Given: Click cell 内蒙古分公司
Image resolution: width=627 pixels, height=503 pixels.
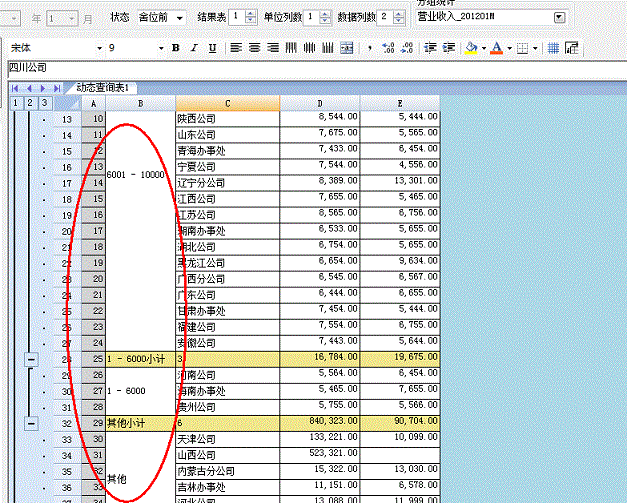Looking at the screenshot, I should (x=228, y=471).
